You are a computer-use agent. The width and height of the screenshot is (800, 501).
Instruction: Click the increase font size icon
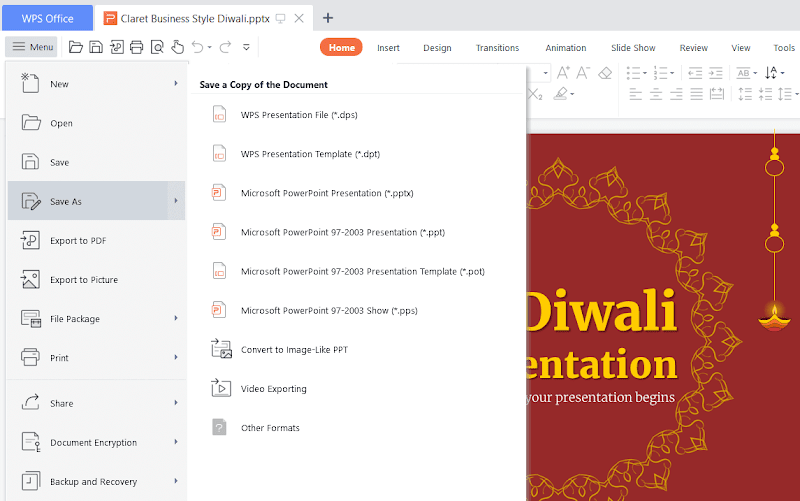pos(563,73)
